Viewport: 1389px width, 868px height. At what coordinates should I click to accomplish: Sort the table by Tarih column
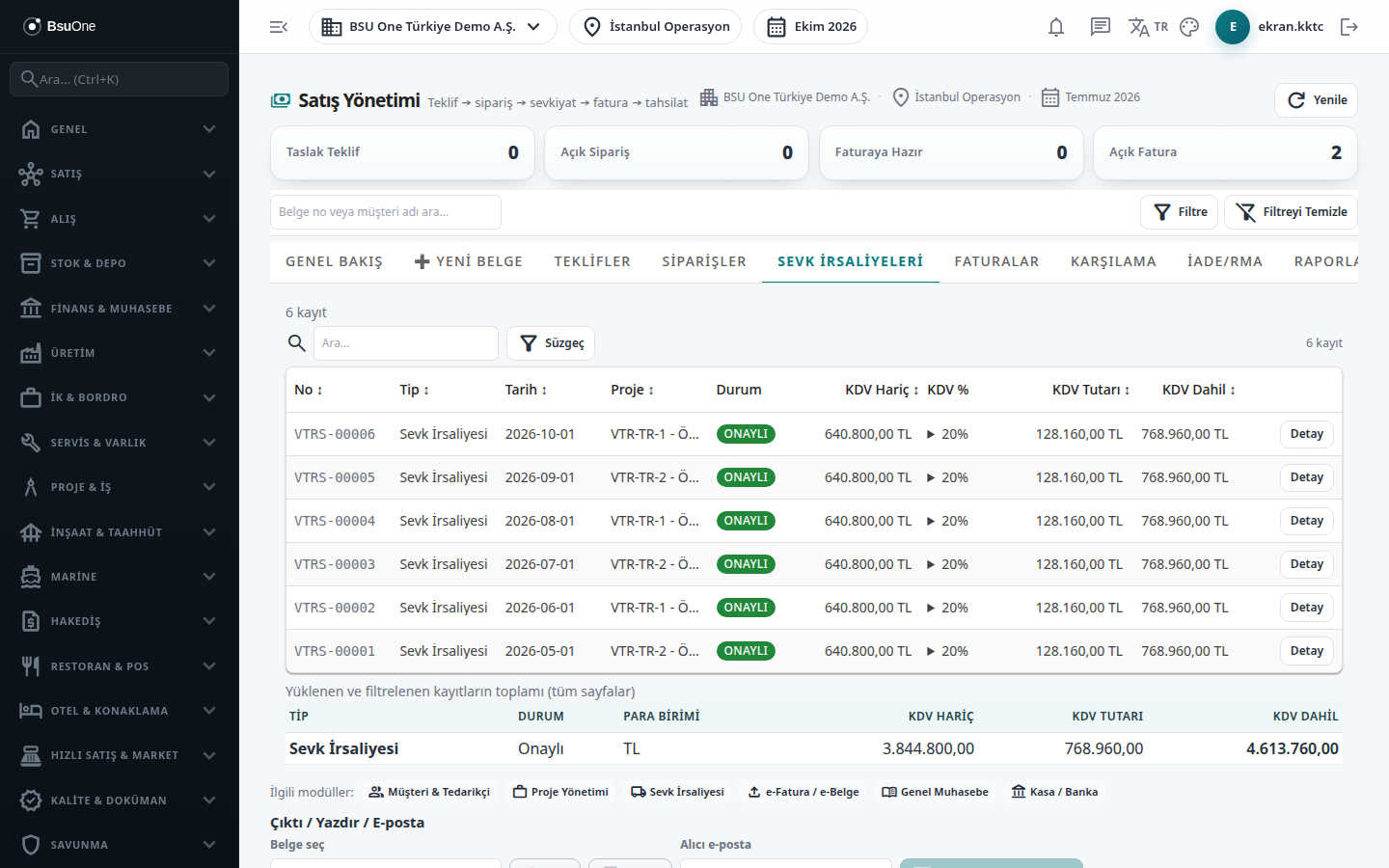point(526,390)
